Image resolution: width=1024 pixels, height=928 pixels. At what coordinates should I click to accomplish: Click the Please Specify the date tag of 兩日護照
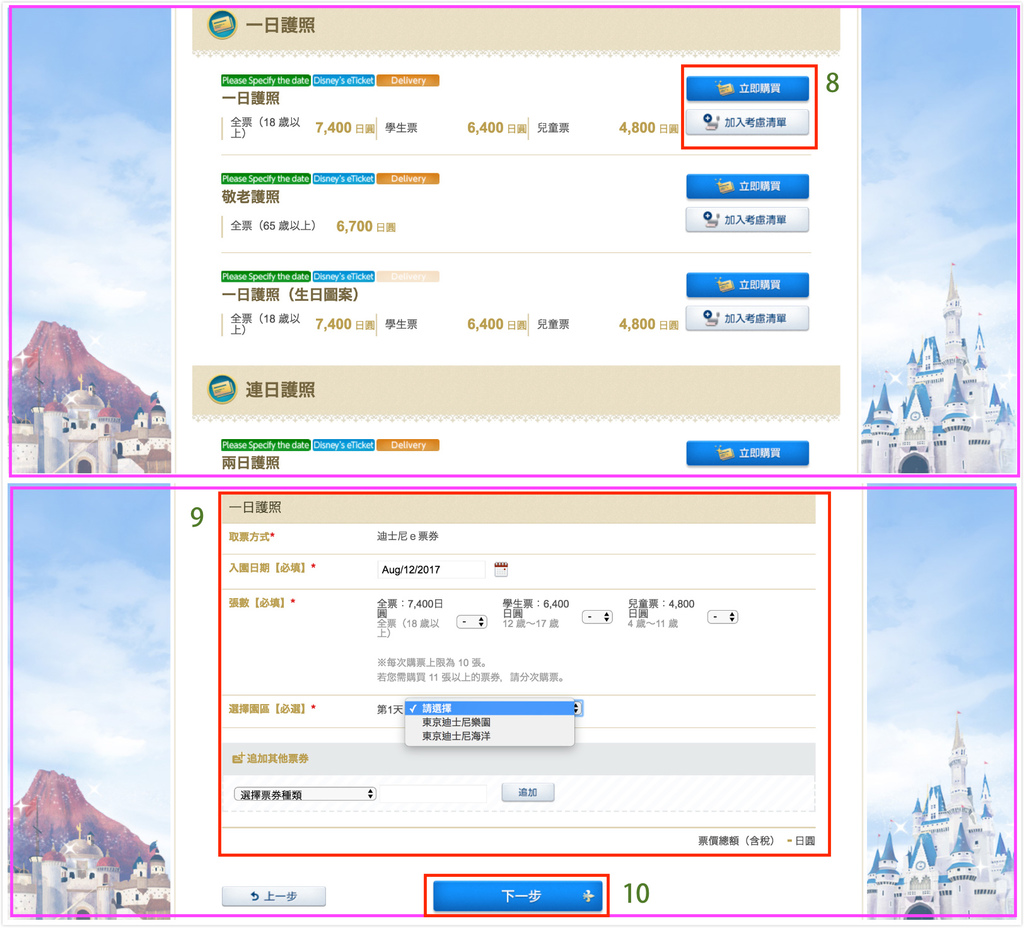point(265,445)
